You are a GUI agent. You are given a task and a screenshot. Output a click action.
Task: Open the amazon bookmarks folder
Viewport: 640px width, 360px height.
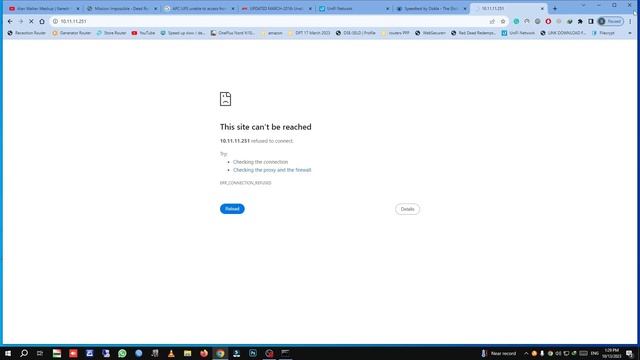(x=271, y=33)
